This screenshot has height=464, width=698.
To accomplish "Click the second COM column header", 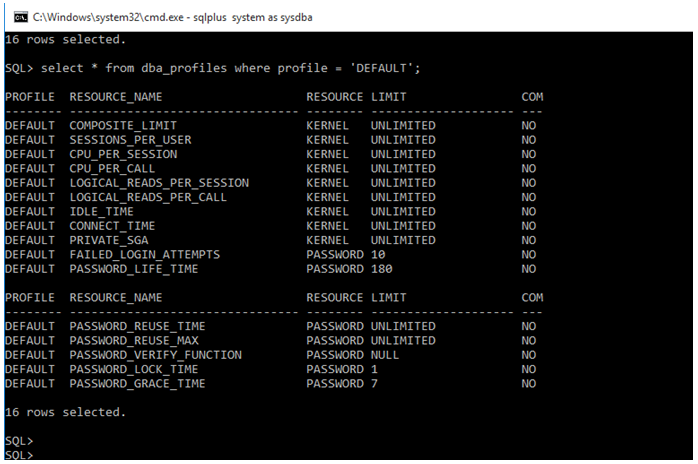I will point(532,297).
